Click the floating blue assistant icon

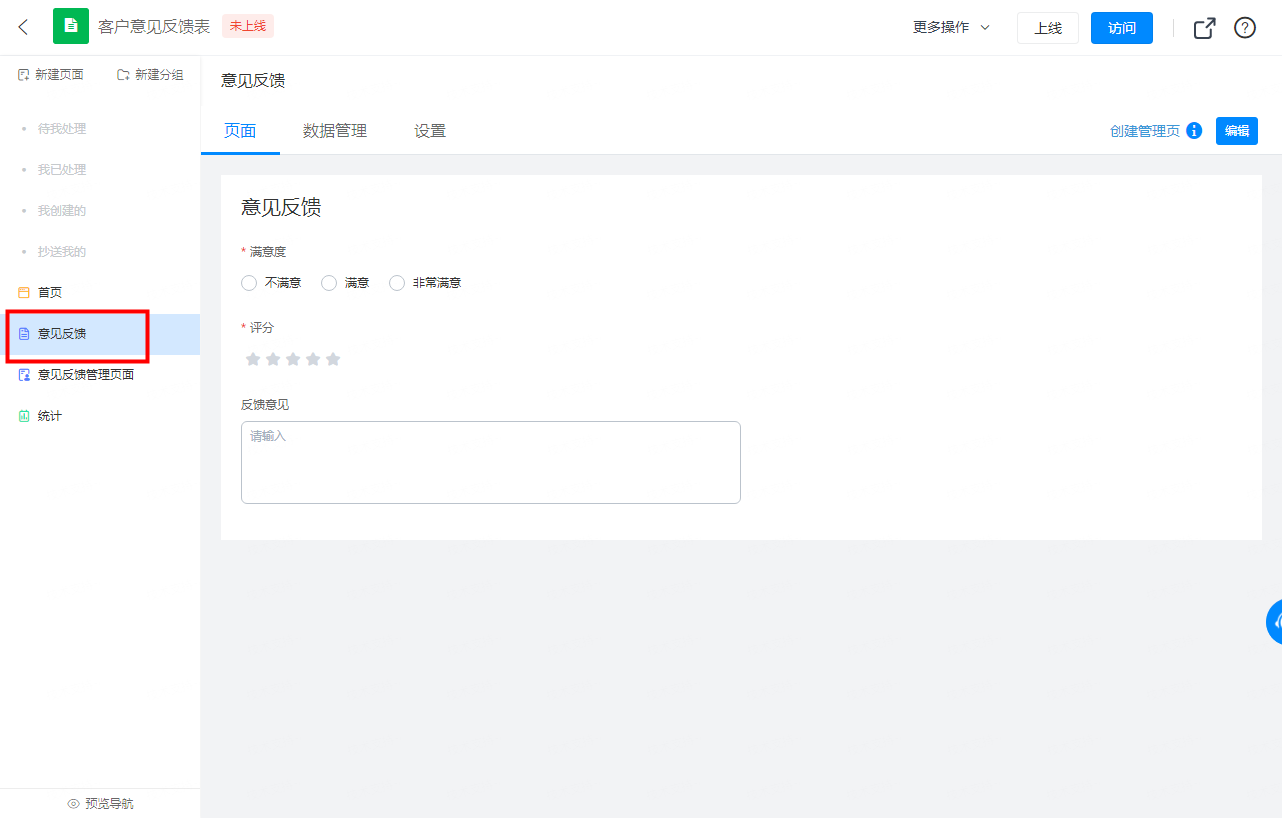pyautogui.click(x=1274, y=622)
